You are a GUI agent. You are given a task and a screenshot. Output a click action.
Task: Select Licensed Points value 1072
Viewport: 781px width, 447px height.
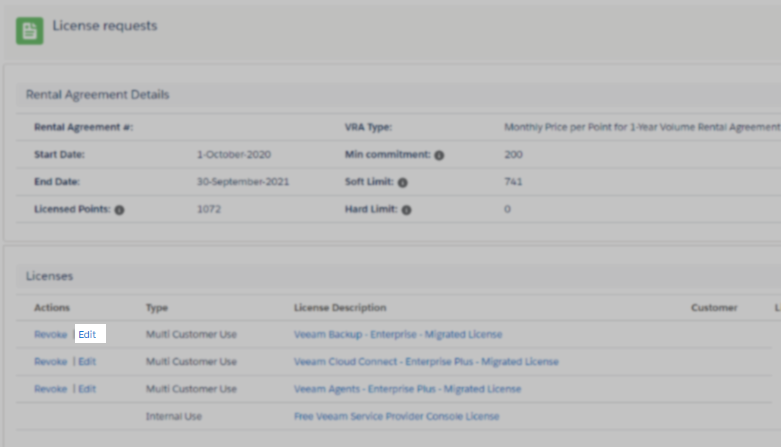pos(209,209)
